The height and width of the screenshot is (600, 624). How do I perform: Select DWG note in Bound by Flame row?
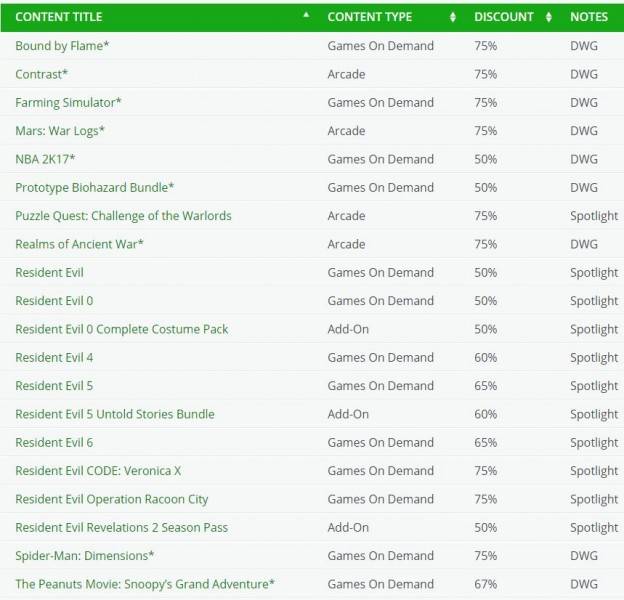pyautogui.click(x=584, y=46)
